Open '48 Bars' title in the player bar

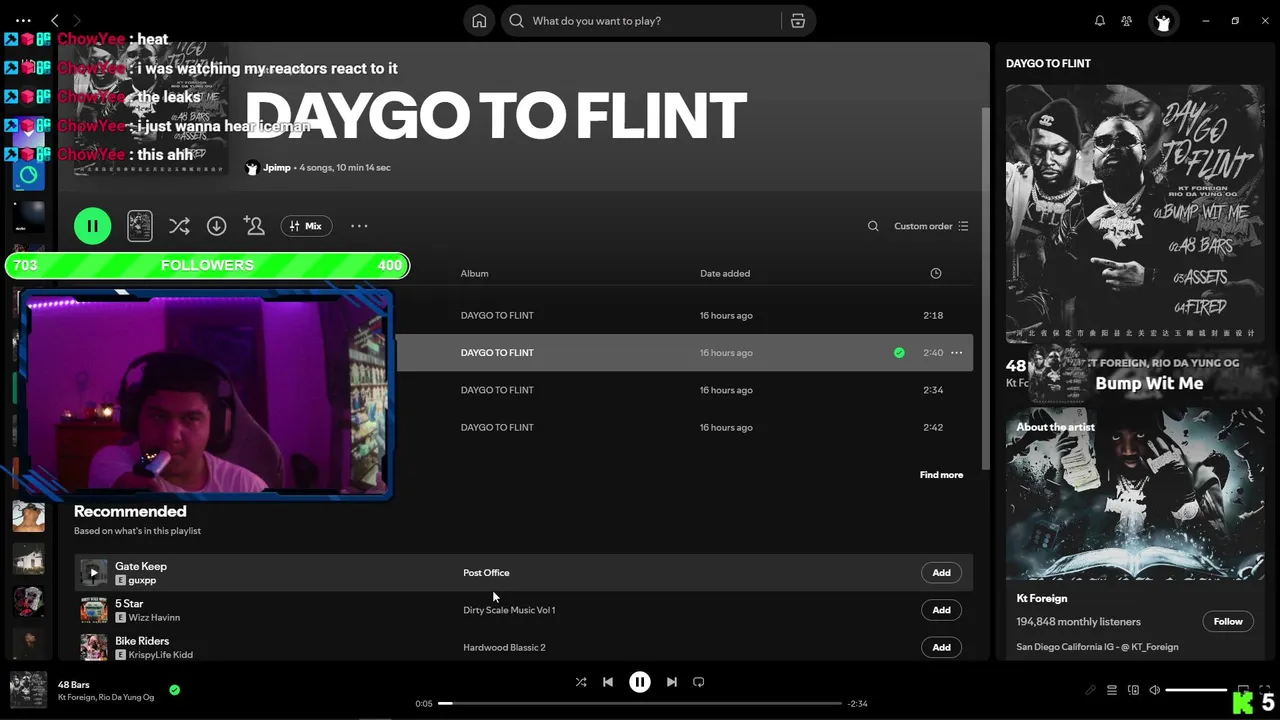[x=74, y=685]
